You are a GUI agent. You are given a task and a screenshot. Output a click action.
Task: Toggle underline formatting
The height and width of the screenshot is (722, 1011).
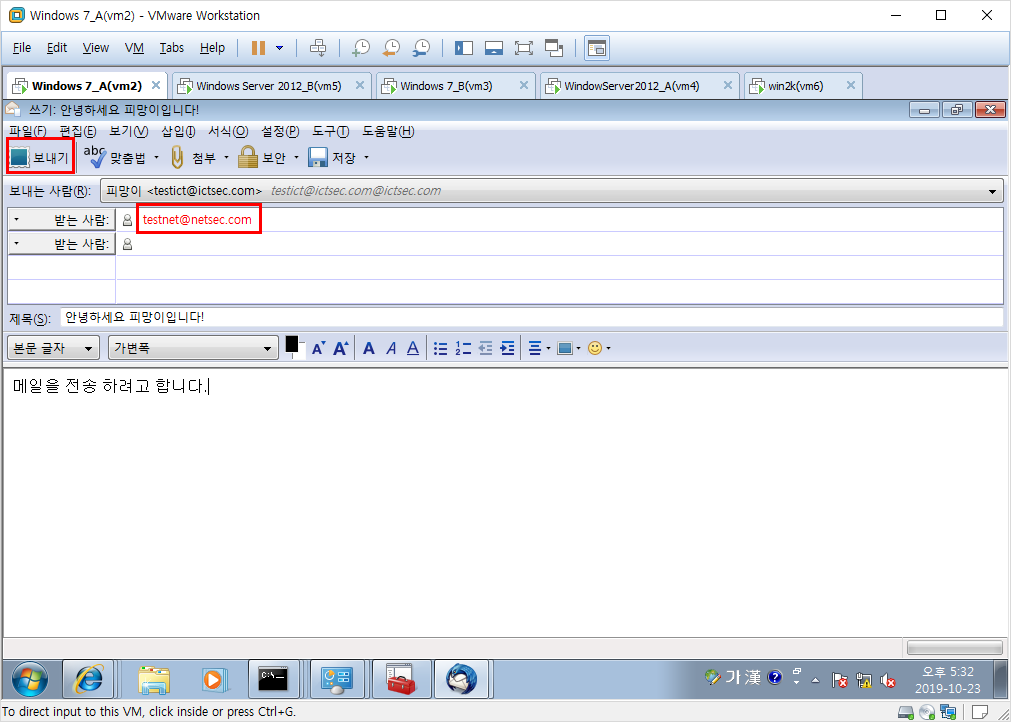413,348
